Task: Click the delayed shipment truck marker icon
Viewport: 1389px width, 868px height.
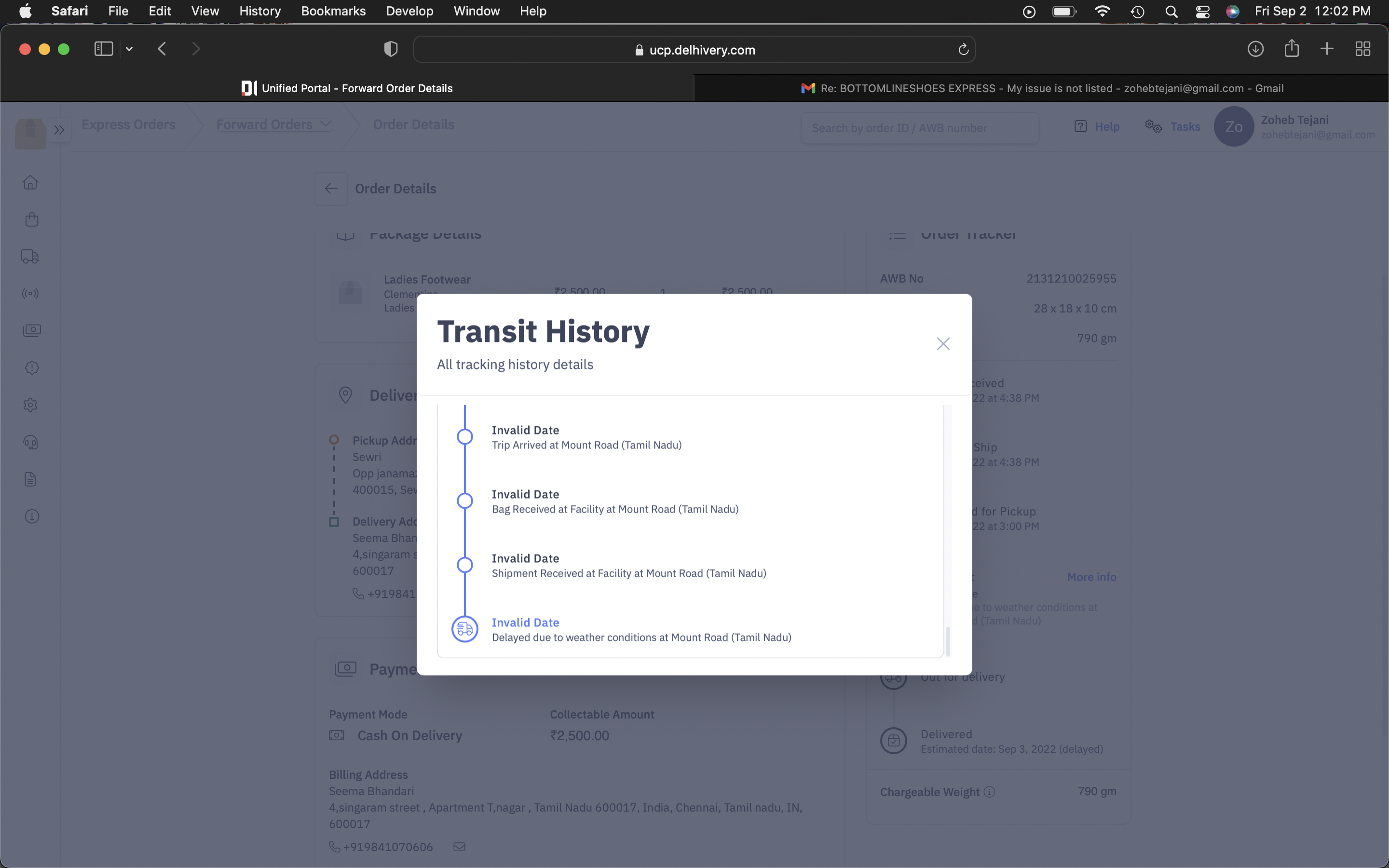Action: [x=464, y=629]
